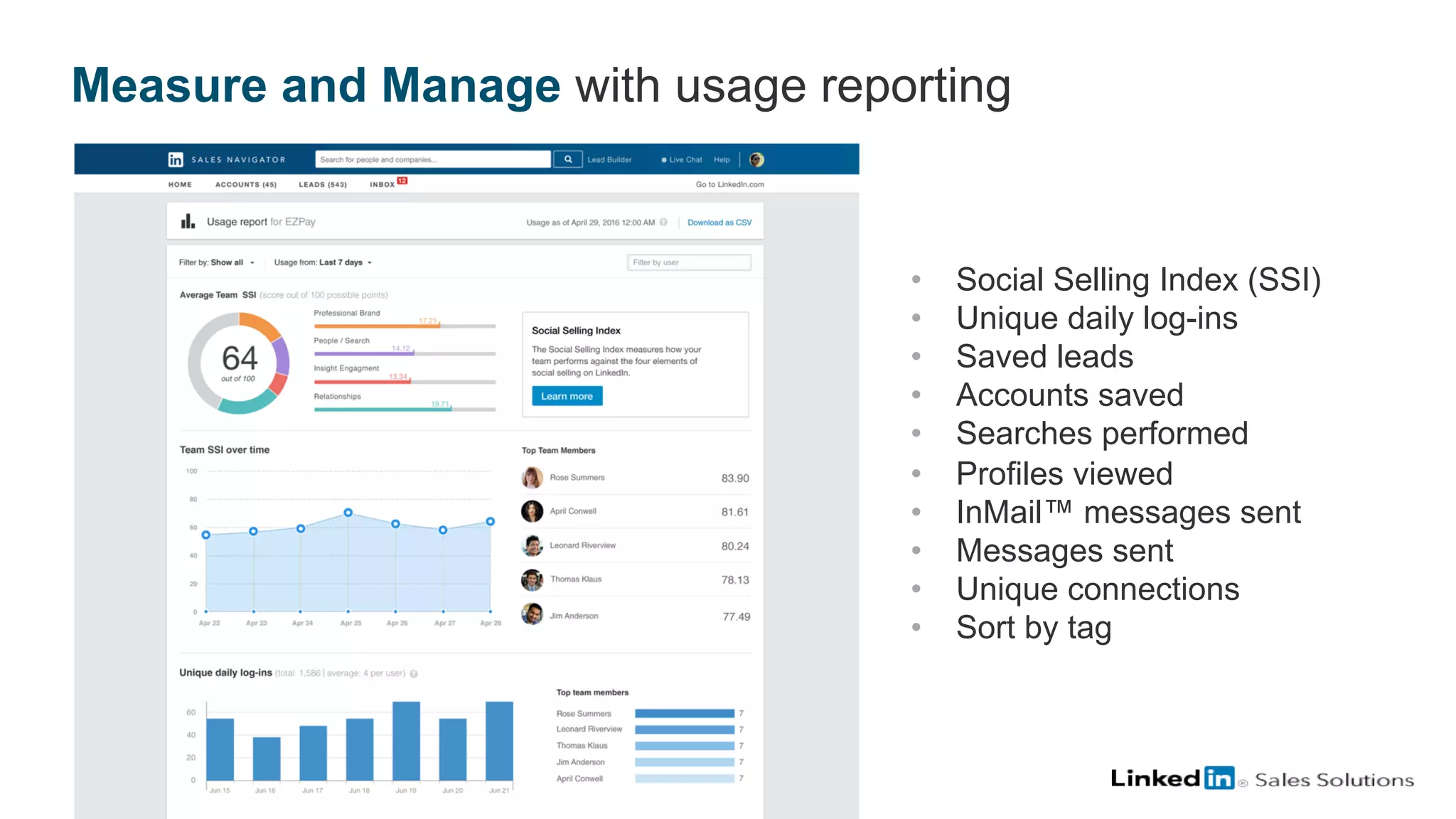Image resolution: width=1456 pixels, height=819 pixels.
Task: Click the Learn more button
Action: 567,396
